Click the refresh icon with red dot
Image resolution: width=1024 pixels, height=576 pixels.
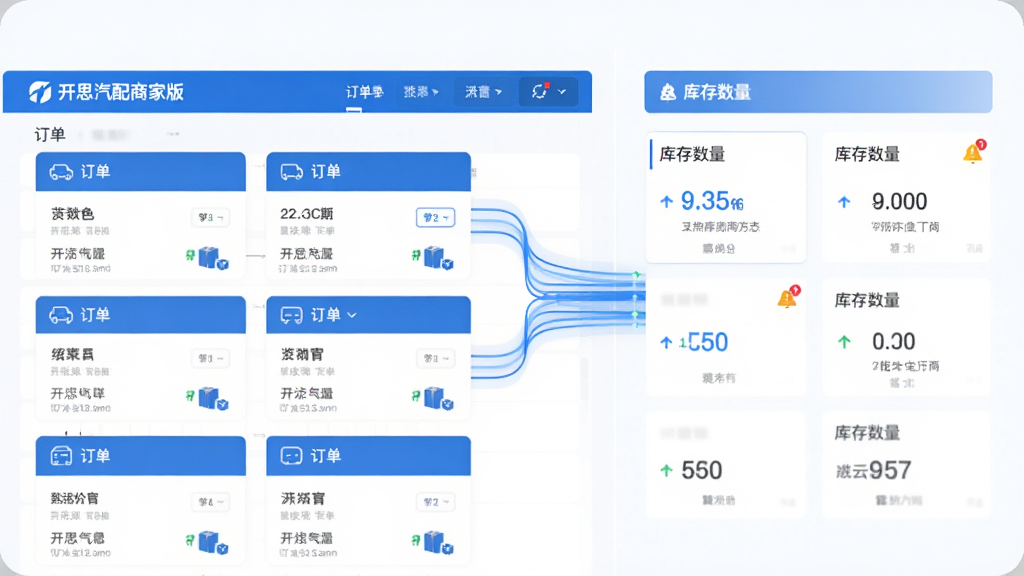click(x=539, y=91)
